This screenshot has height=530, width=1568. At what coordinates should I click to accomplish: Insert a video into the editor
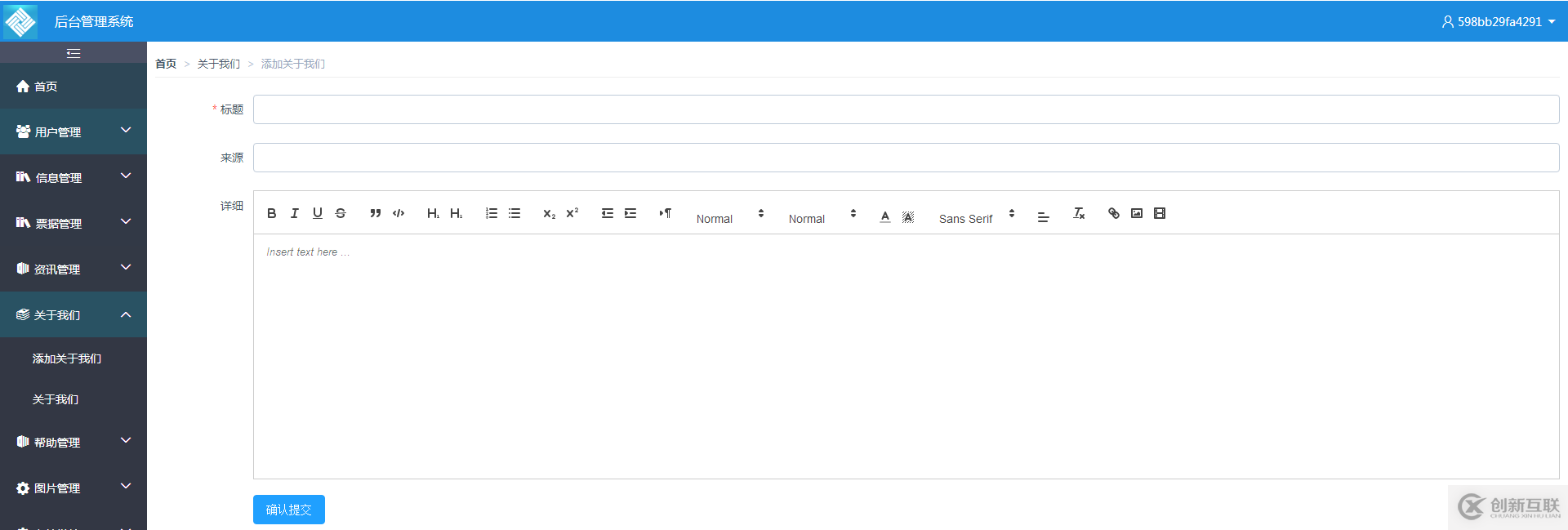1160,213
